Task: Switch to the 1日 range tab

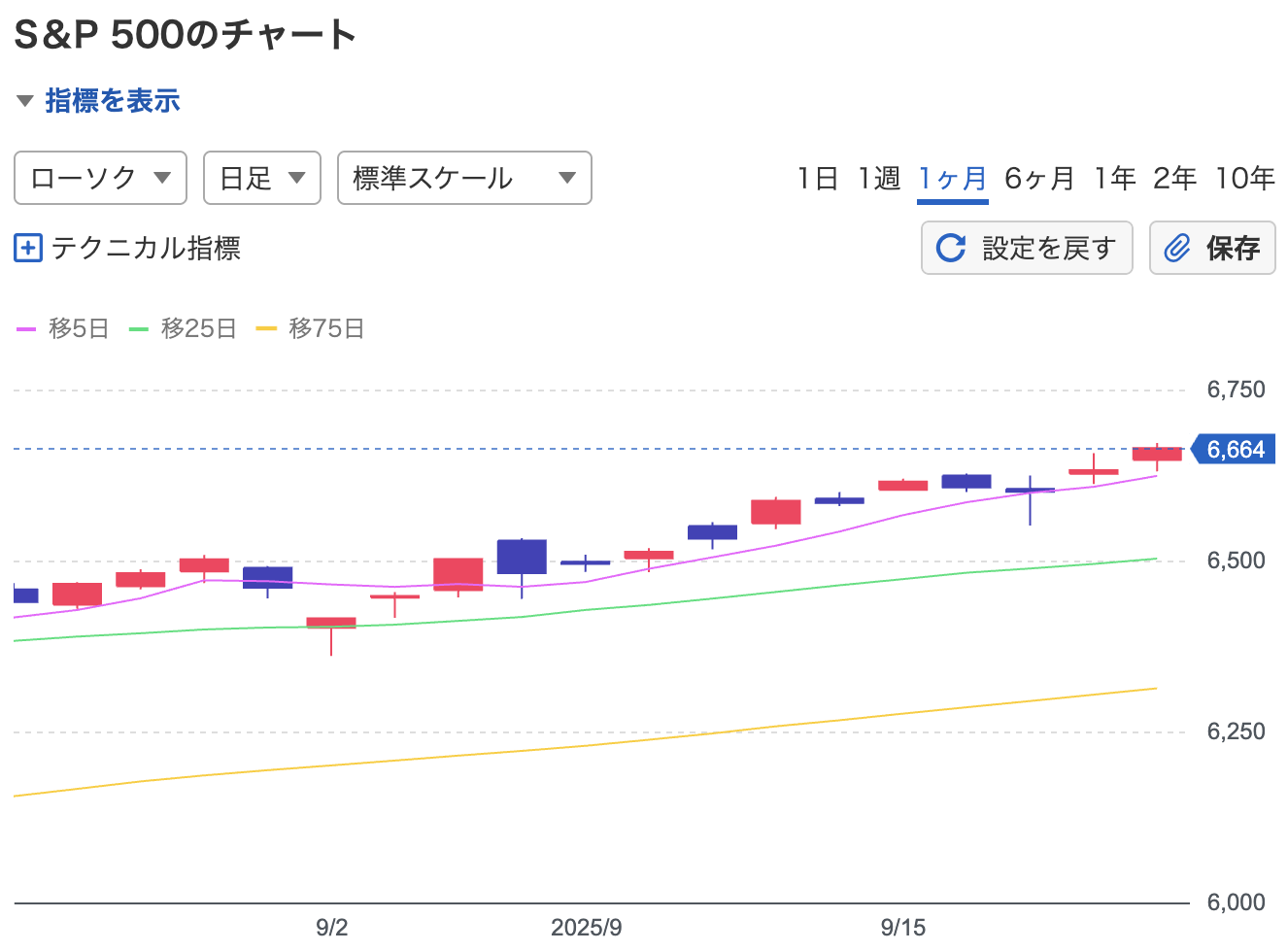Action: (x=817, y=178)
